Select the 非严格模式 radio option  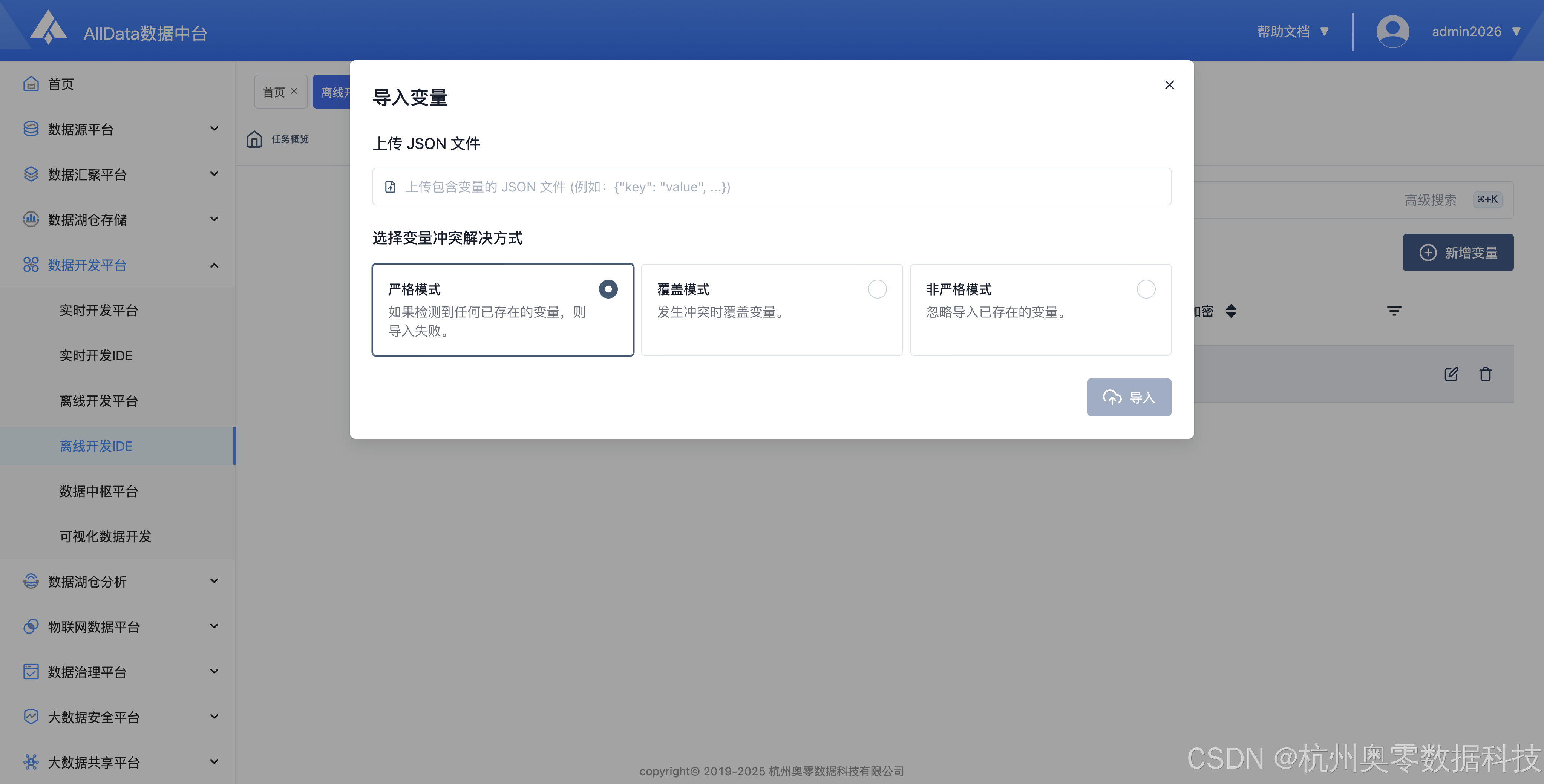click(1146, 289)
